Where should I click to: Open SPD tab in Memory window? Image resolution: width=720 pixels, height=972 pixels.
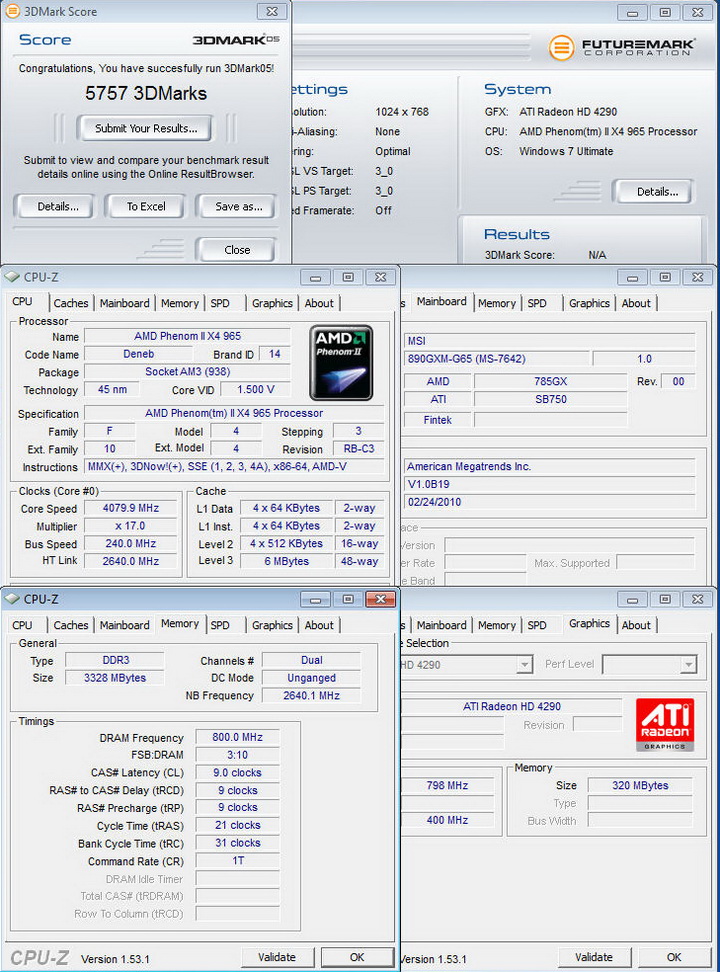coord(220,625)
